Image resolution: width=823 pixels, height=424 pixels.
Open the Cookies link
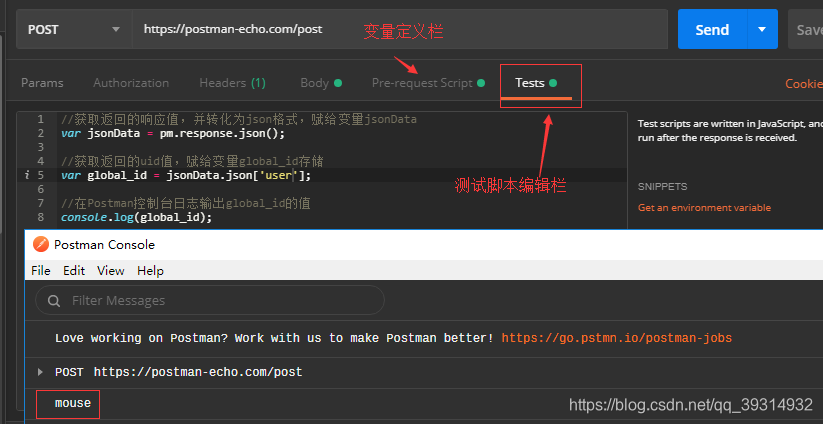coord(804,84)
